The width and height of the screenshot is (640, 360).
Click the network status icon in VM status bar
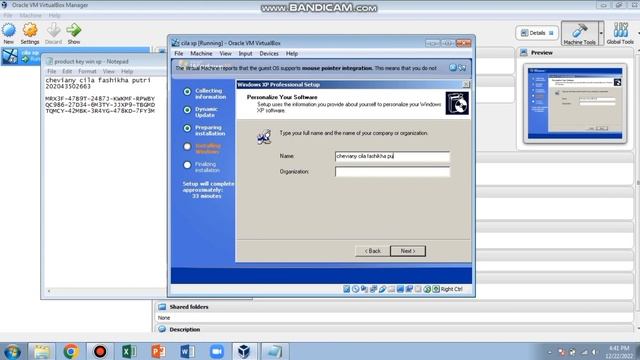tap(373, 289)
